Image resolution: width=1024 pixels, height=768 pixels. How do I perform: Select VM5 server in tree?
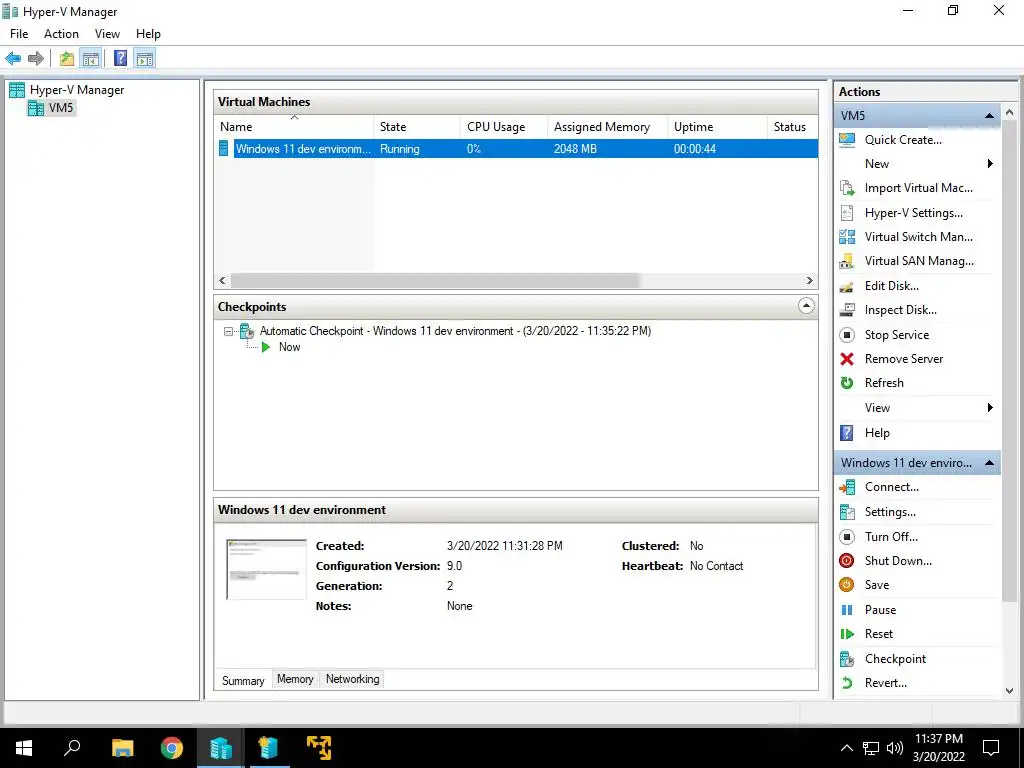pyautogui.click(x=61, y=108)
